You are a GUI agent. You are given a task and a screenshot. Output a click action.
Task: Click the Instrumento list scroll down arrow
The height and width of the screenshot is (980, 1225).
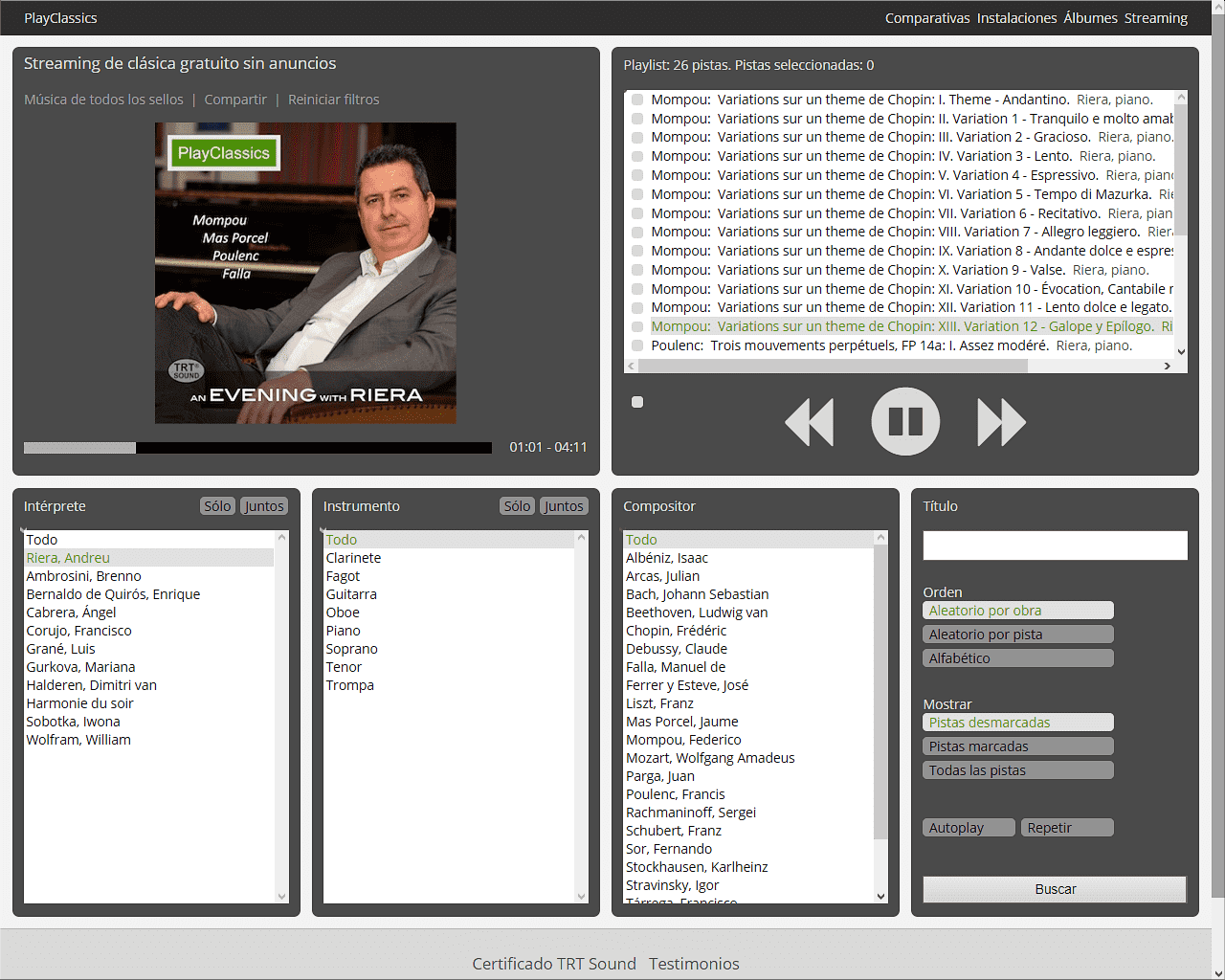581,897
